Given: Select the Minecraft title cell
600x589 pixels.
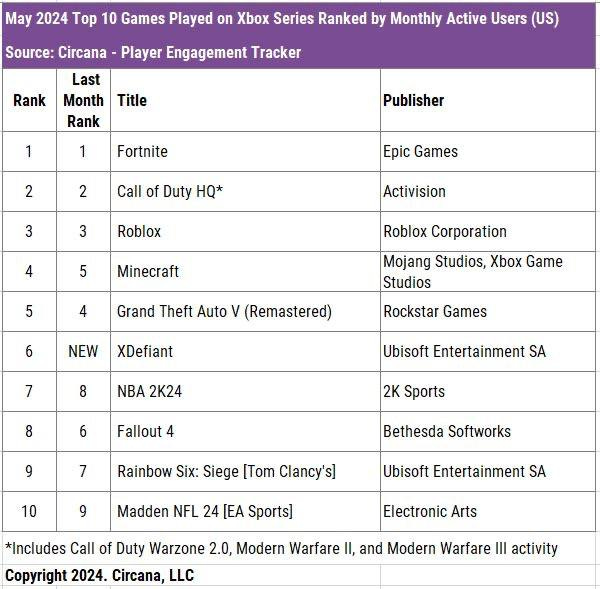Looking at the screenshot, I should point(148,272).
